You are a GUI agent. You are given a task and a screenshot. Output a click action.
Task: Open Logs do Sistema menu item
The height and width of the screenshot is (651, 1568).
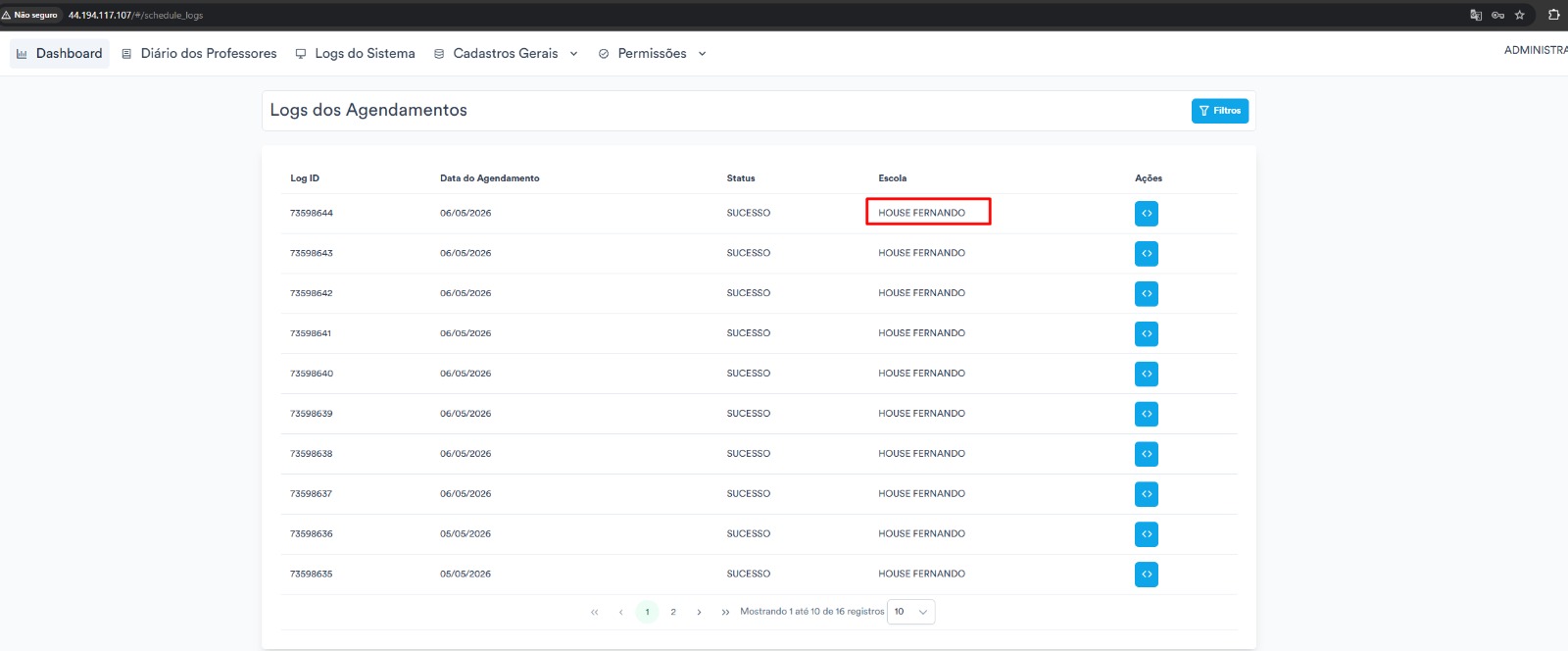pos(356,54)
